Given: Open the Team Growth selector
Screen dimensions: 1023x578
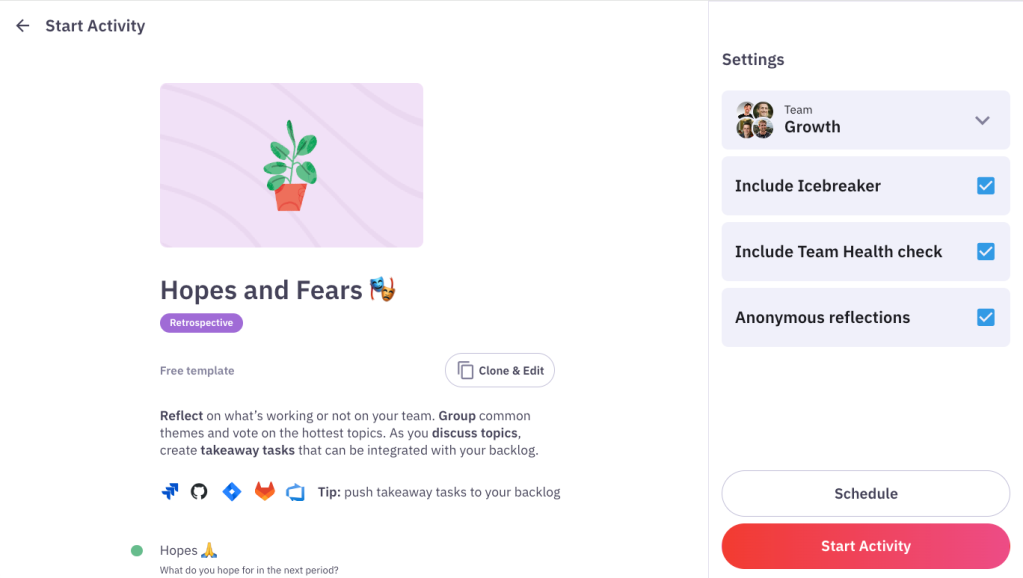Looking at the screenshot, I should click(x=865, y=120).
